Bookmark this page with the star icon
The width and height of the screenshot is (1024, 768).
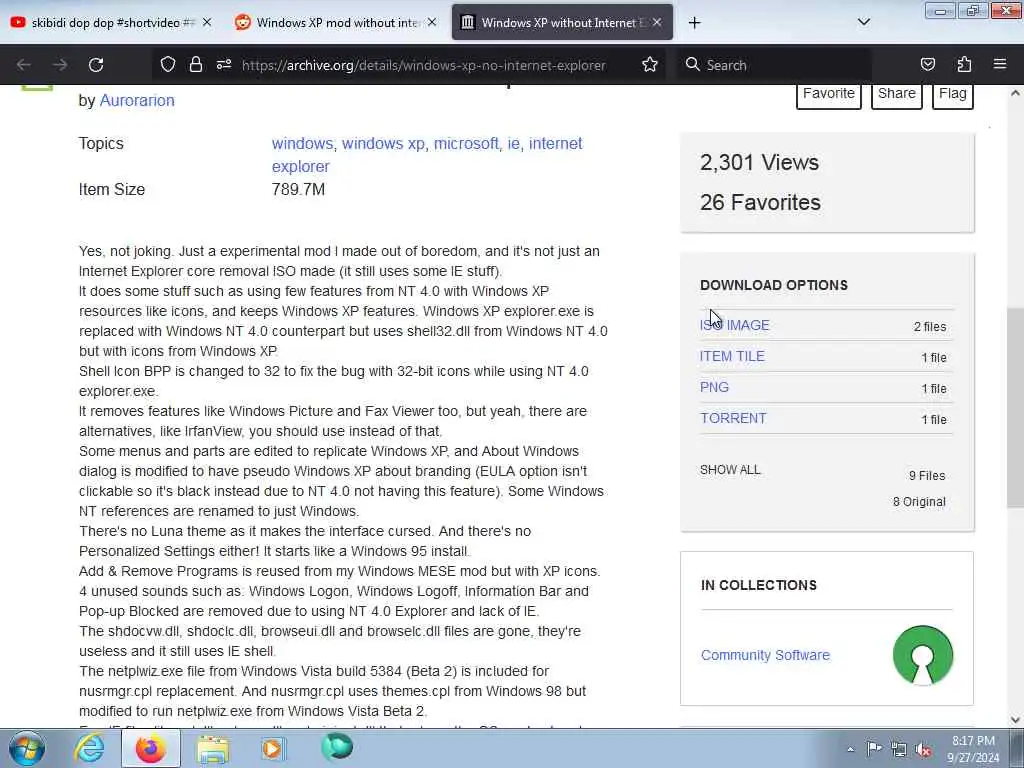click(x=649, y=65)
